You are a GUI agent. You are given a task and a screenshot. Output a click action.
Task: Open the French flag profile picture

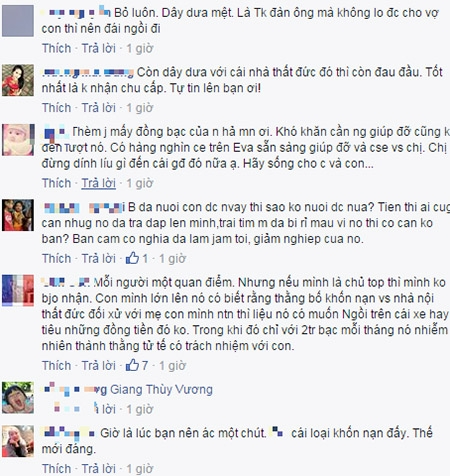(18, 290)
